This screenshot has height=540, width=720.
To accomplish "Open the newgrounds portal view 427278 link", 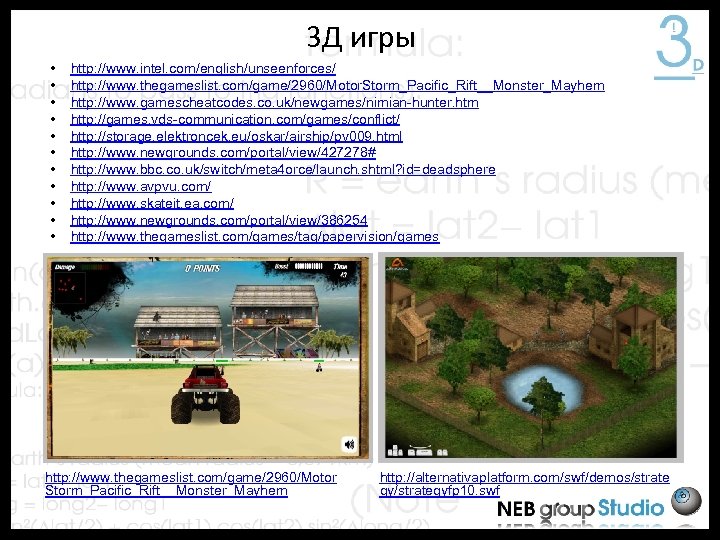I will 223,152.
